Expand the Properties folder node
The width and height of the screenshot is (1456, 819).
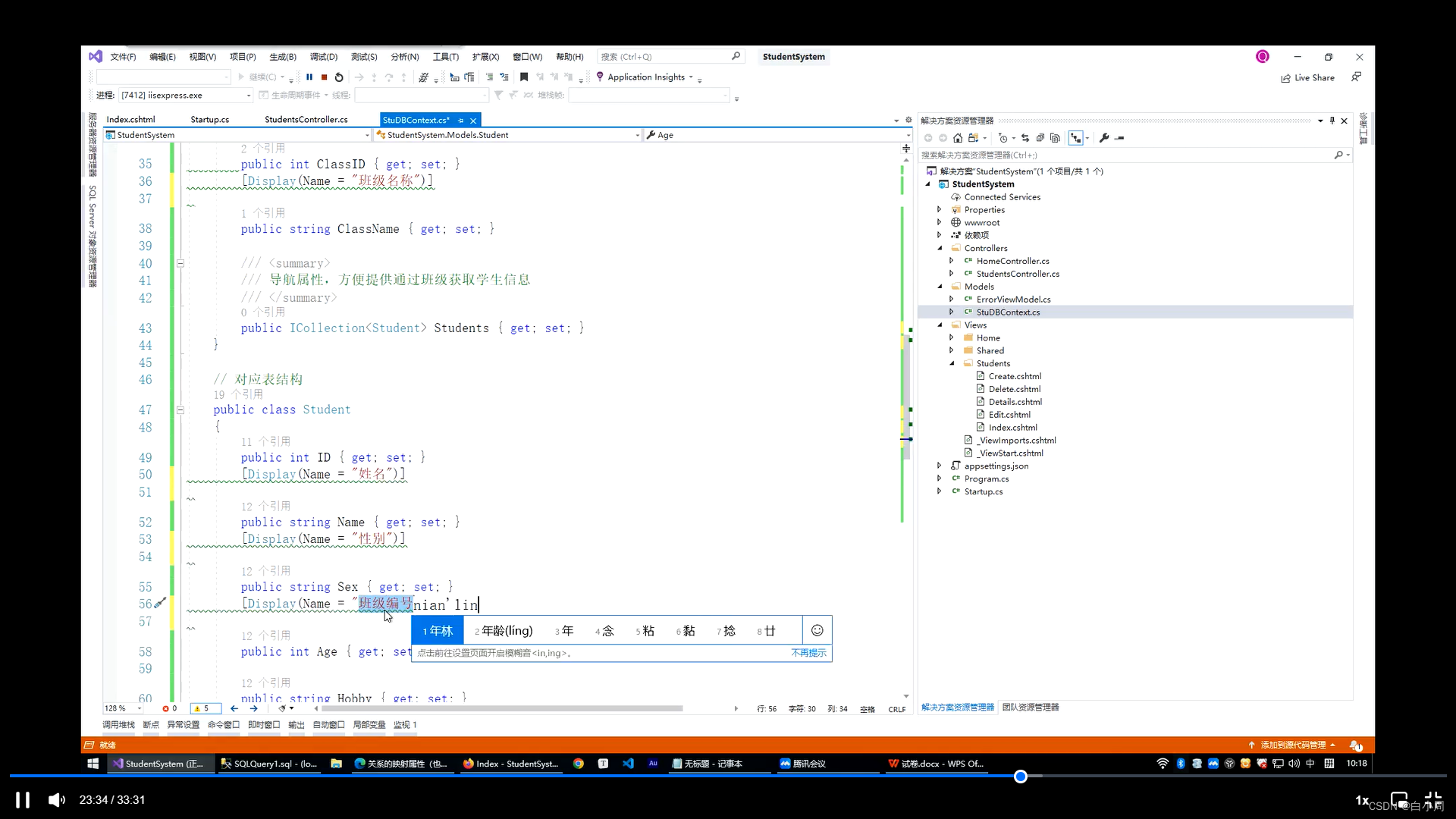(x=940, y=210)
